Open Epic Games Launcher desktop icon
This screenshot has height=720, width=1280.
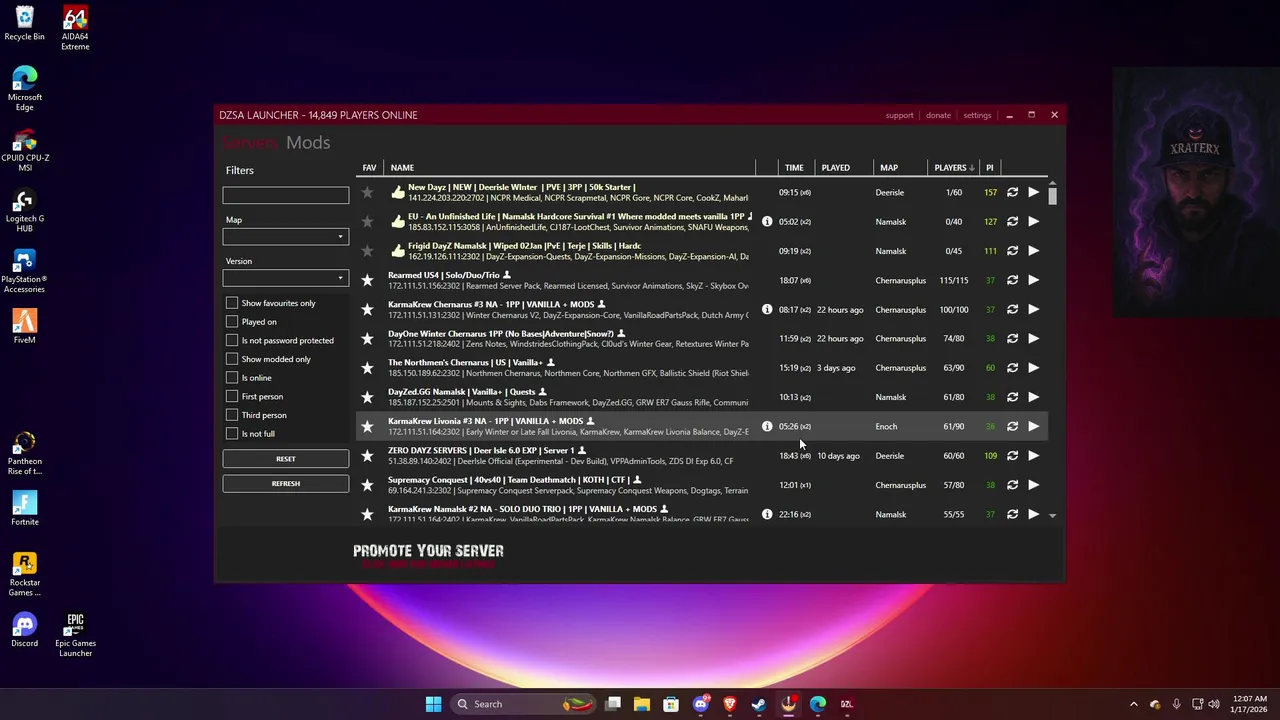(75, 635)
